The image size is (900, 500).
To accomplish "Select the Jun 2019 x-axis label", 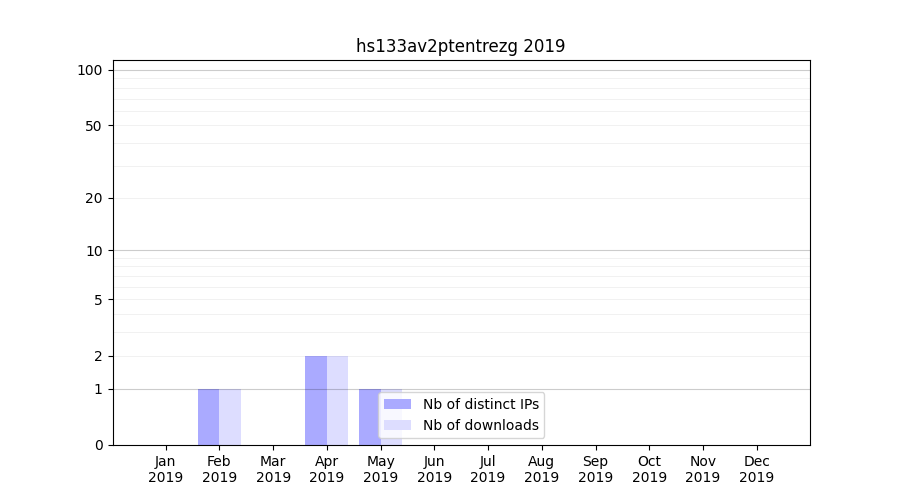I will pos(434,469).
